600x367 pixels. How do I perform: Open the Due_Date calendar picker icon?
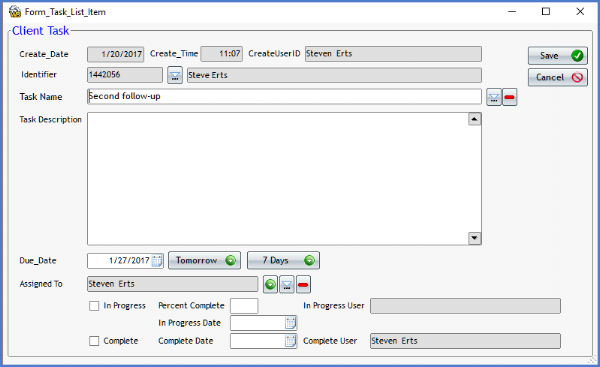157,261
